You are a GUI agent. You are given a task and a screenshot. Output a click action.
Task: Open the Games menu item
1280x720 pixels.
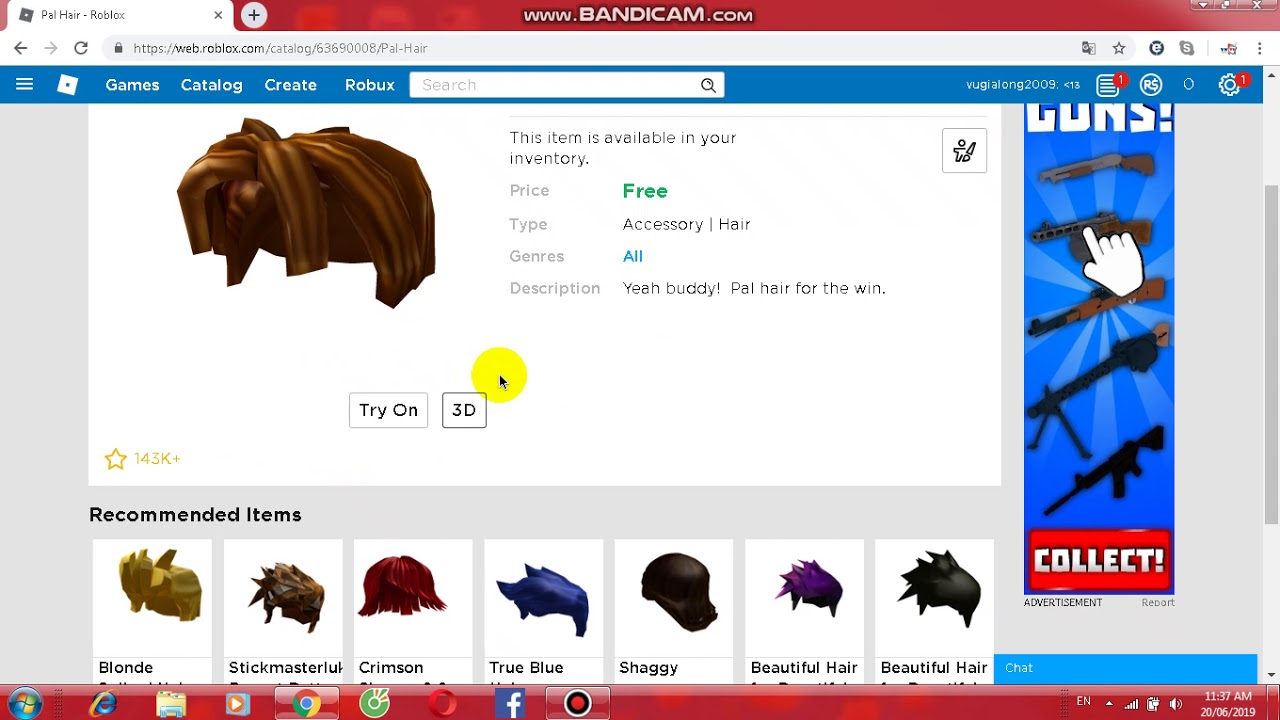click(x=132, y=85)
